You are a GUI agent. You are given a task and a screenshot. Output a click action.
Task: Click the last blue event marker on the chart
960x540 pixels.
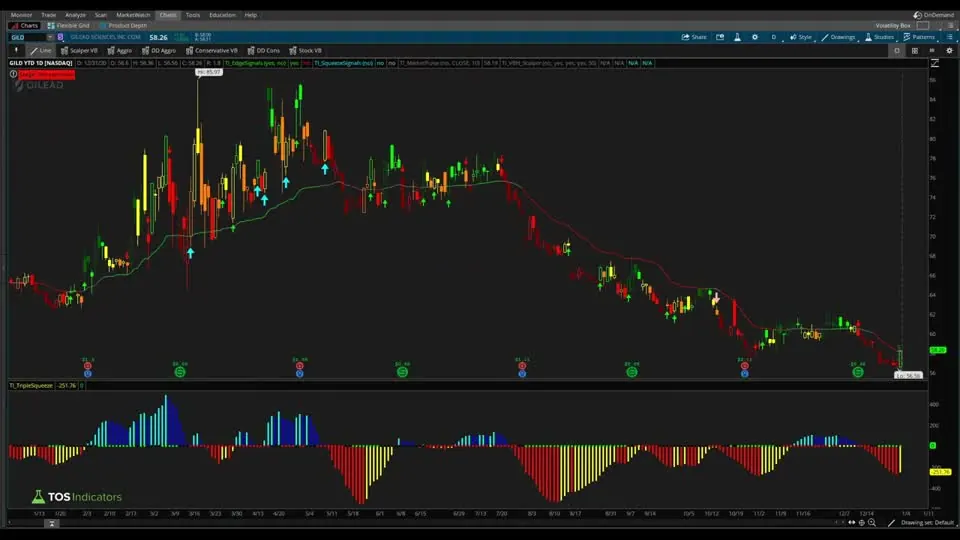pos(744,373)
